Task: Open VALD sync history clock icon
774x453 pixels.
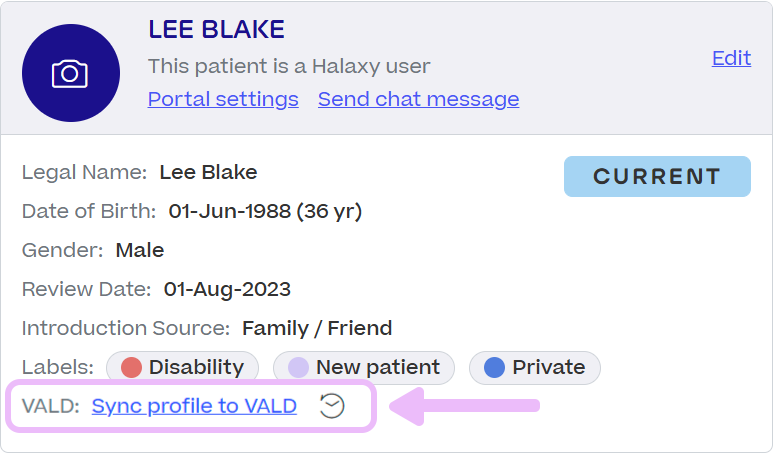Action: (x=332, y=407)
